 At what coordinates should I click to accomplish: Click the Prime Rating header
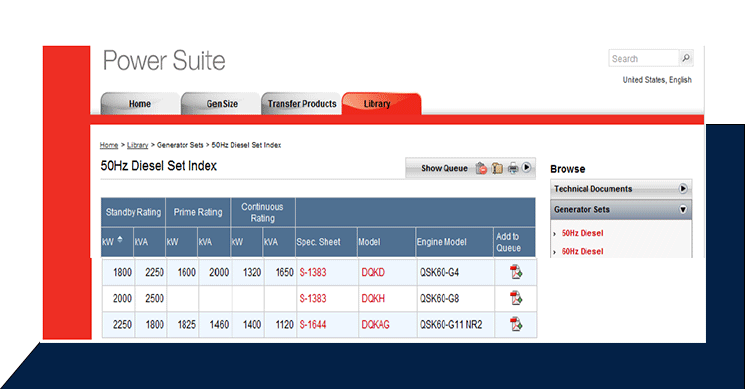[x=198, y=212]
